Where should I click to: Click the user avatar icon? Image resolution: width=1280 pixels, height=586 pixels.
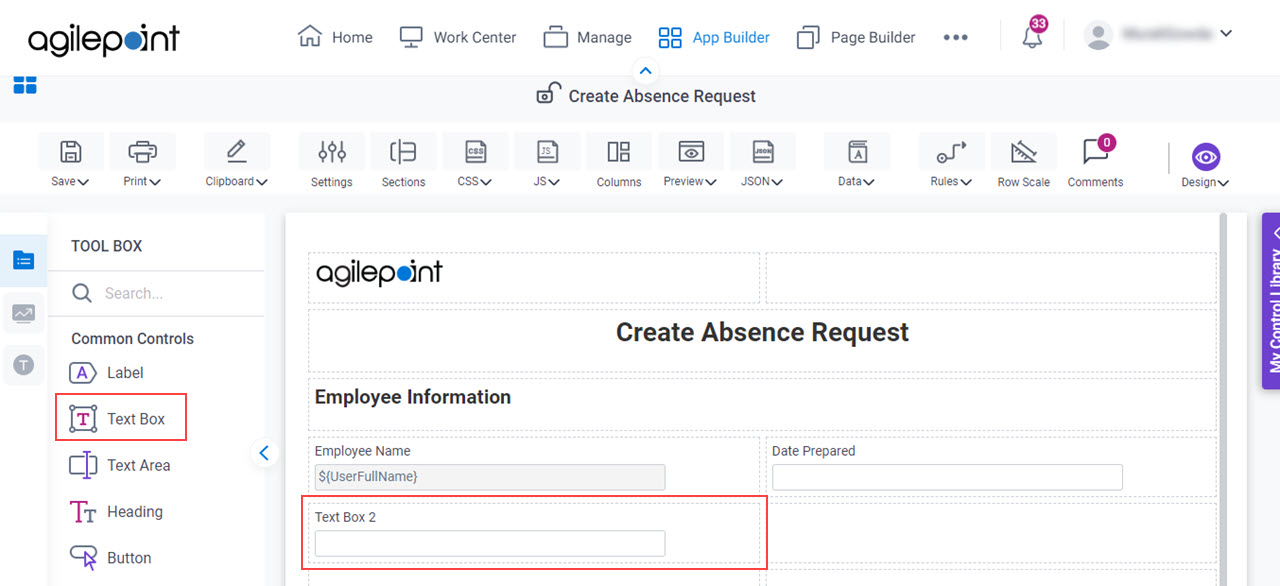[1098, 36]
